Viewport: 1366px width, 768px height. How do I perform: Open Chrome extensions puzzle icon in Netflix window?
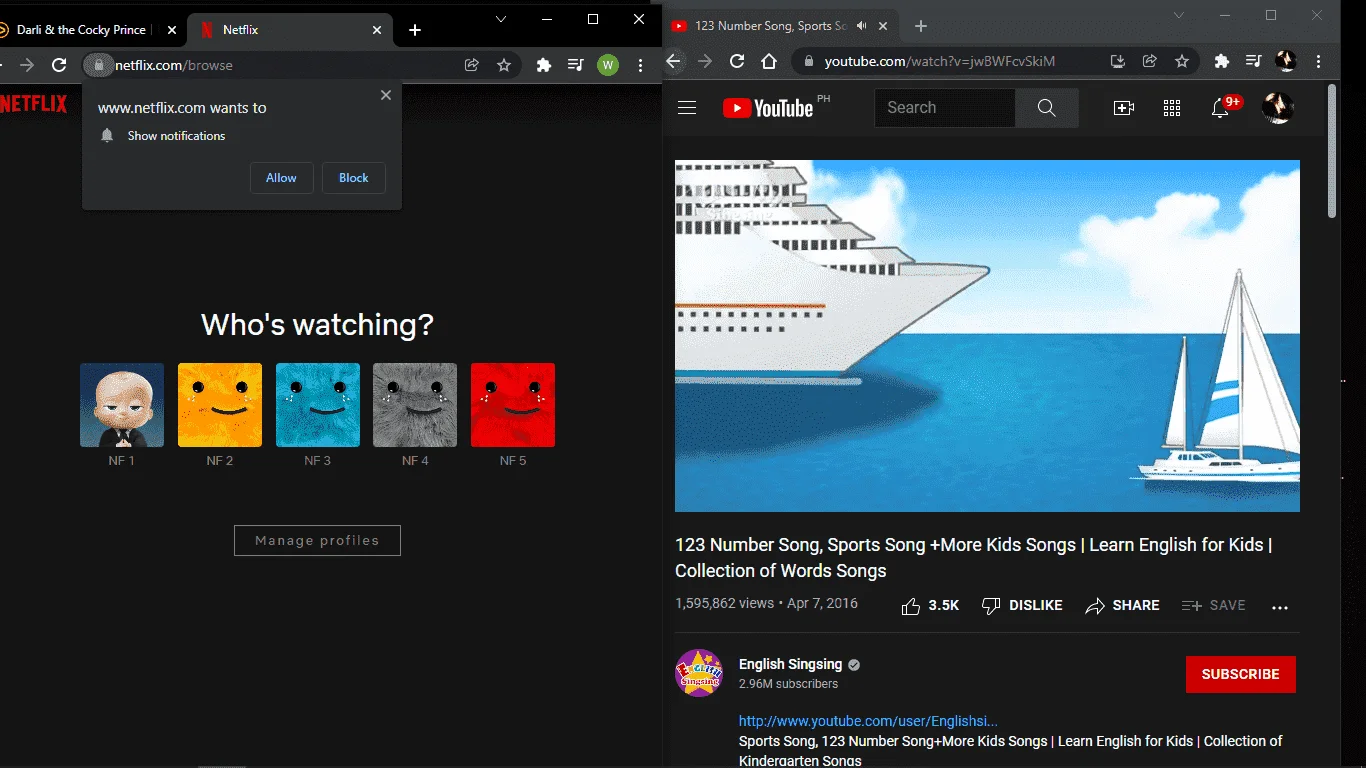tap(544, 65)
